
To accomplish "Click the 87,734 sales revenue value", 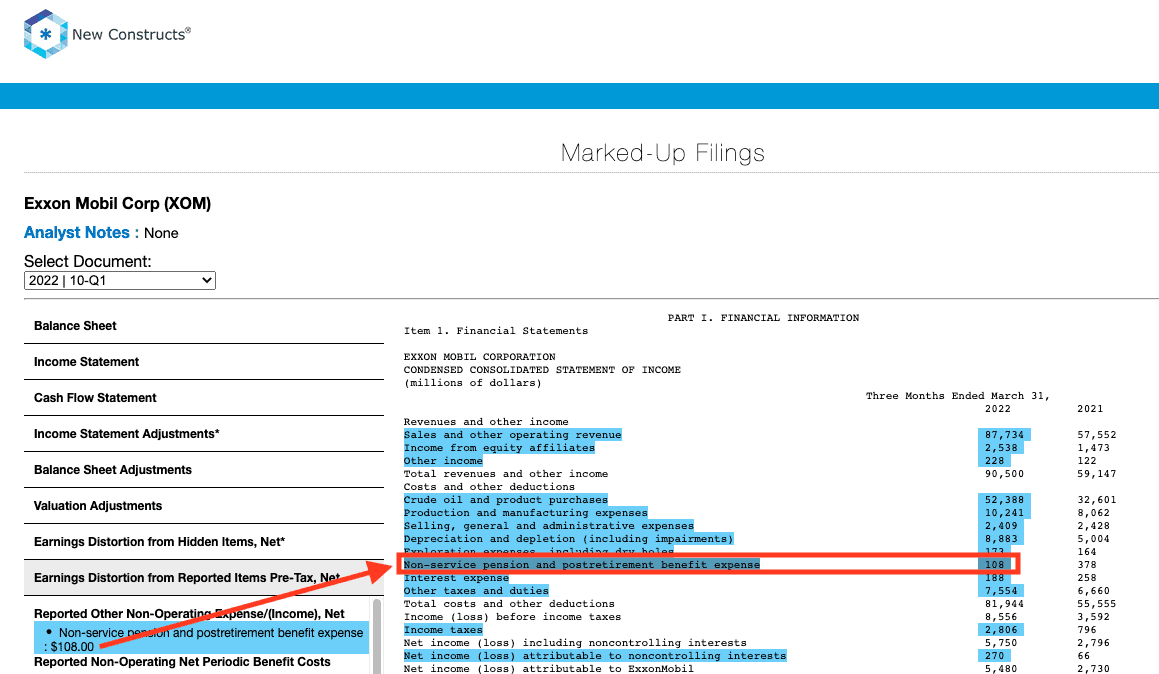I will pyautogui.click(x=1005, y=435).
